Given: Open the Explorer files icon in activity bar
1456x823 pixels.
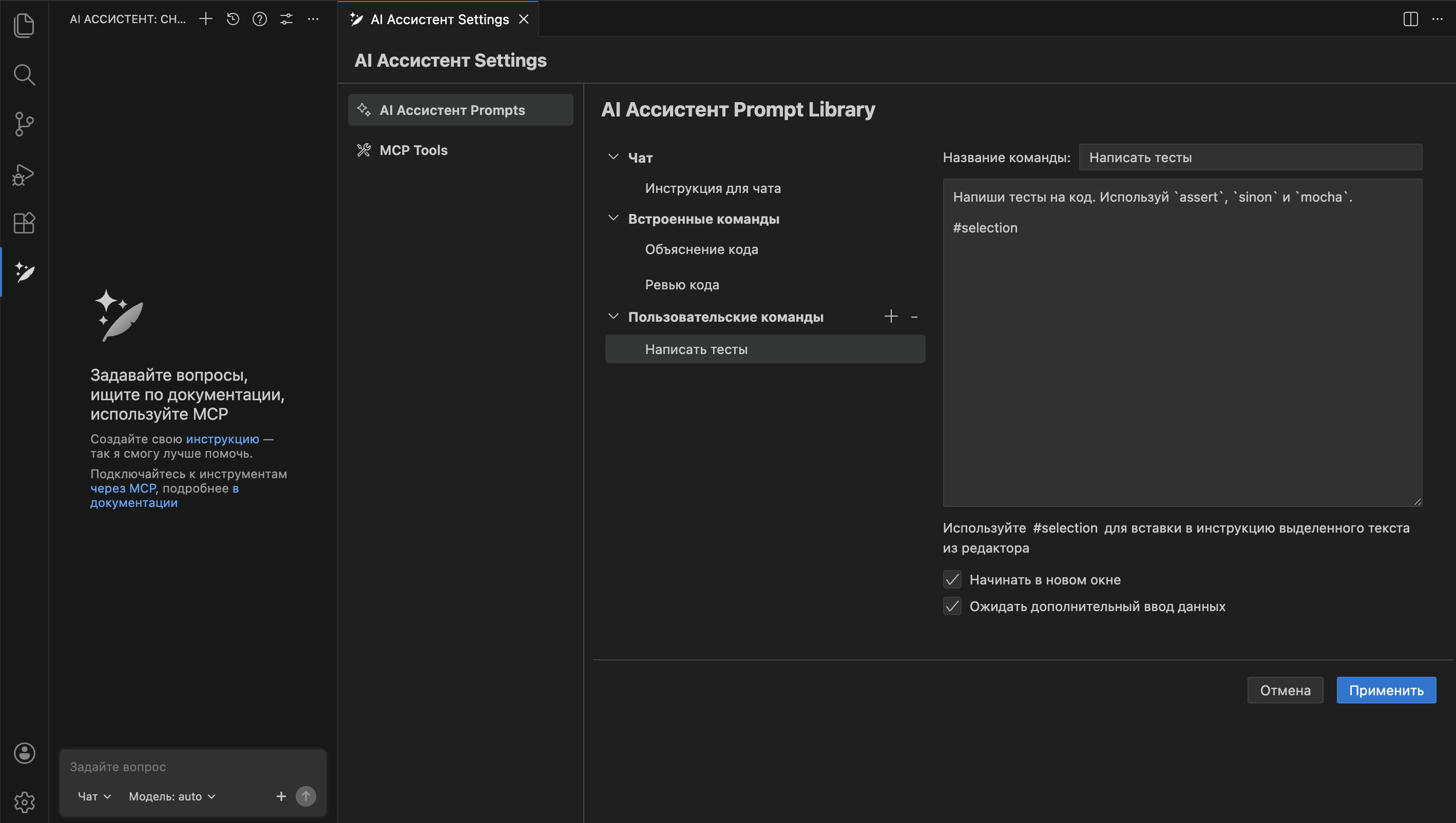Looking at the screenshot, I should point(24,26).
